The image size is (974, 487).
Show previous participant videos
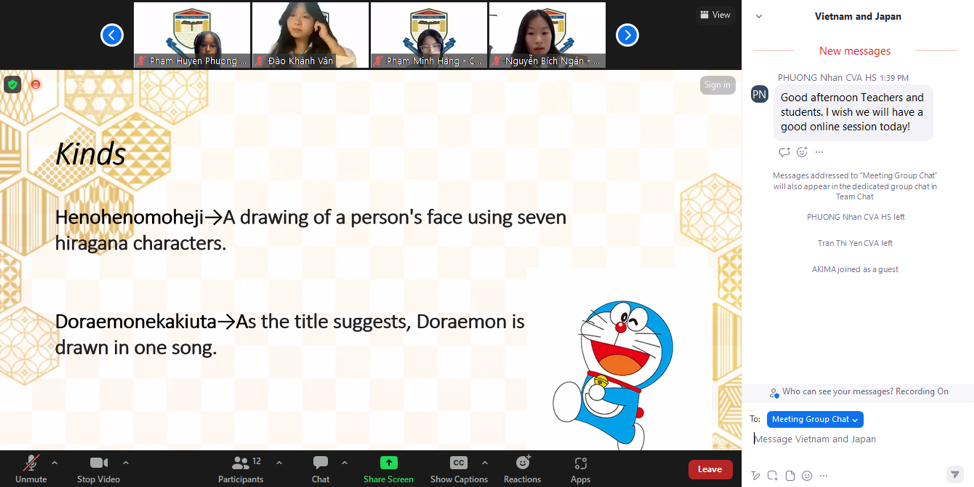coord(112,35)
